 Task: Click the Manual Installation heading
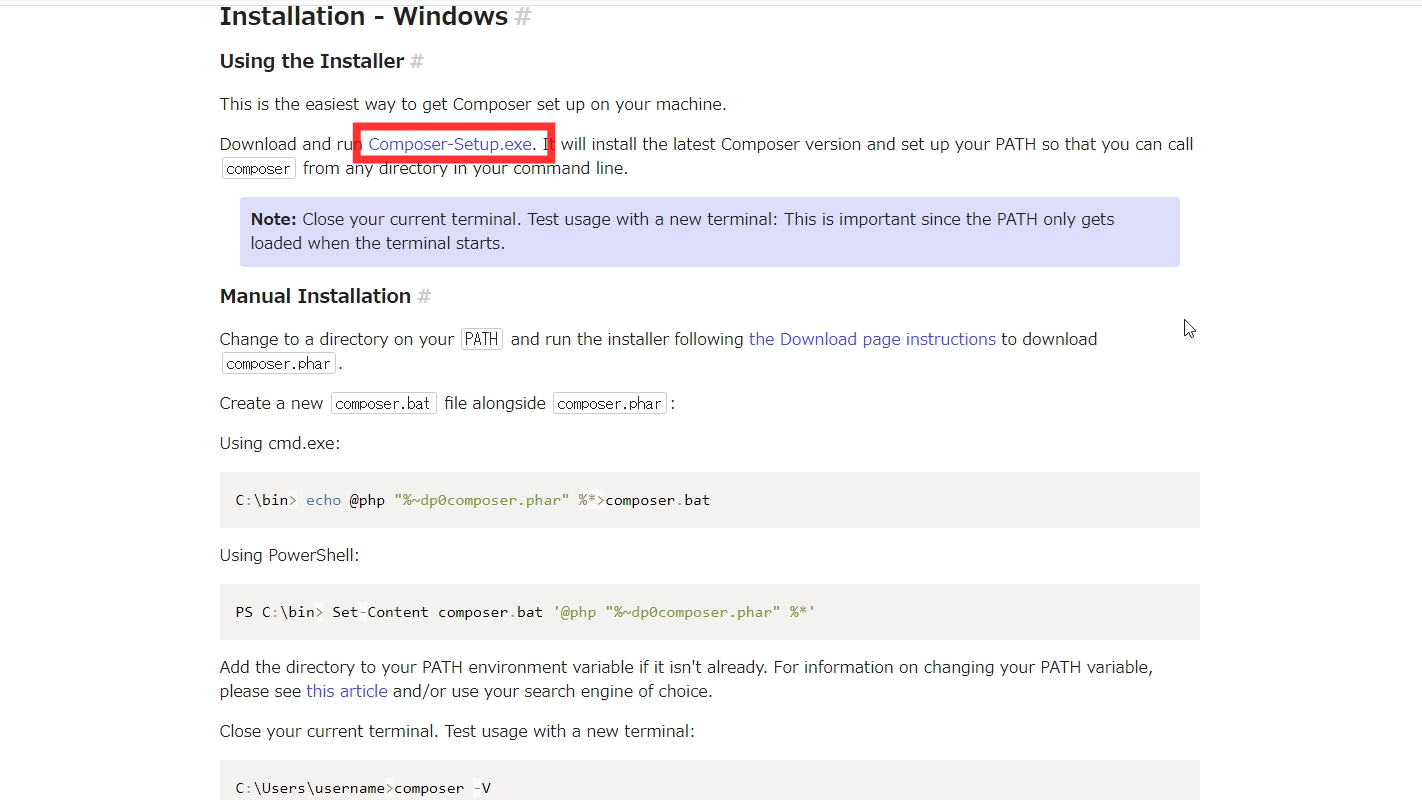315,296
